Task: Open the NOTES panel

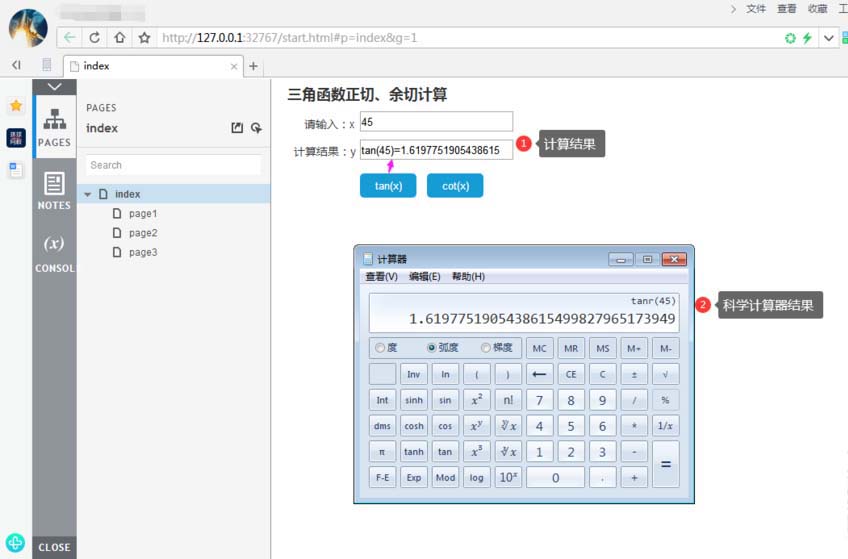Action: [x=54, y=190]
